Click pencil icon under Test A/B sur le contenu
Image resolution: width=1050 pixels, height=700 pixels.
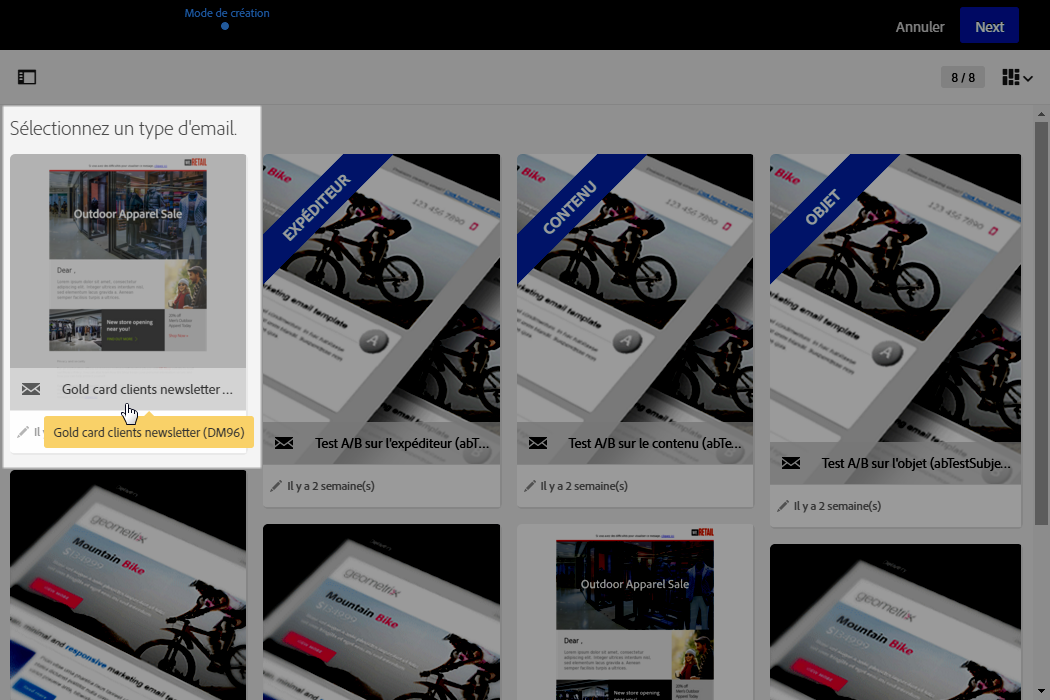click(x=530, y=486)
